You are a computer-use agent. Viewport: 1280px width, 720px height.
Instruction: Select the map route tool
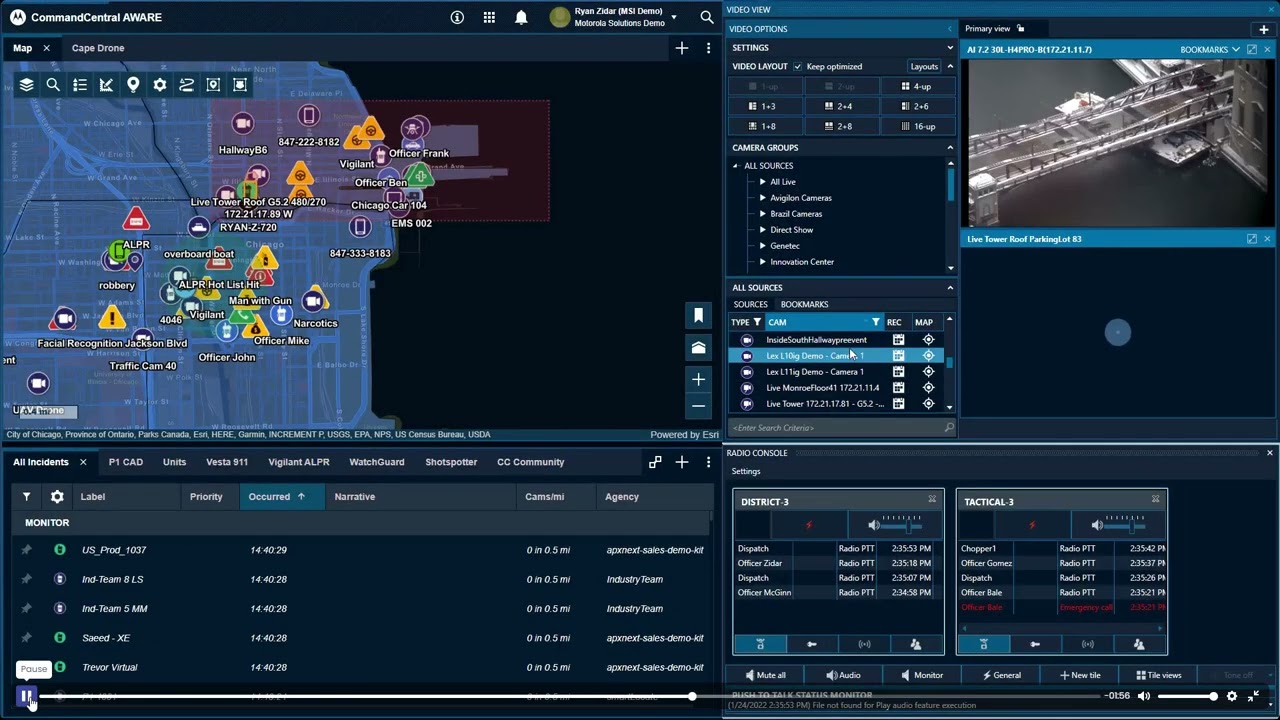(x=186, y=85)
